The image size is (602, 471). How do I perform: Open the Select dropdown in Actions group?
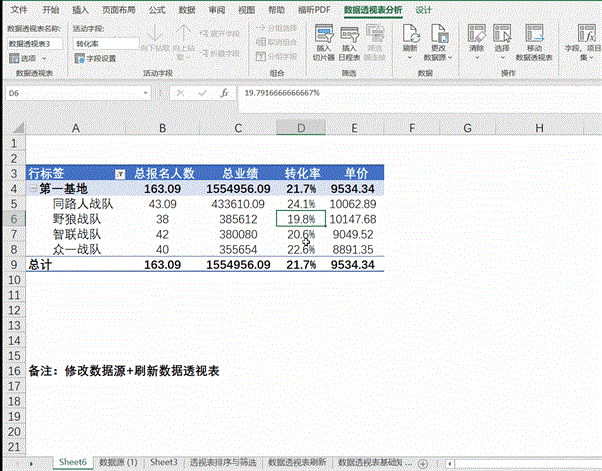(502, 48)
